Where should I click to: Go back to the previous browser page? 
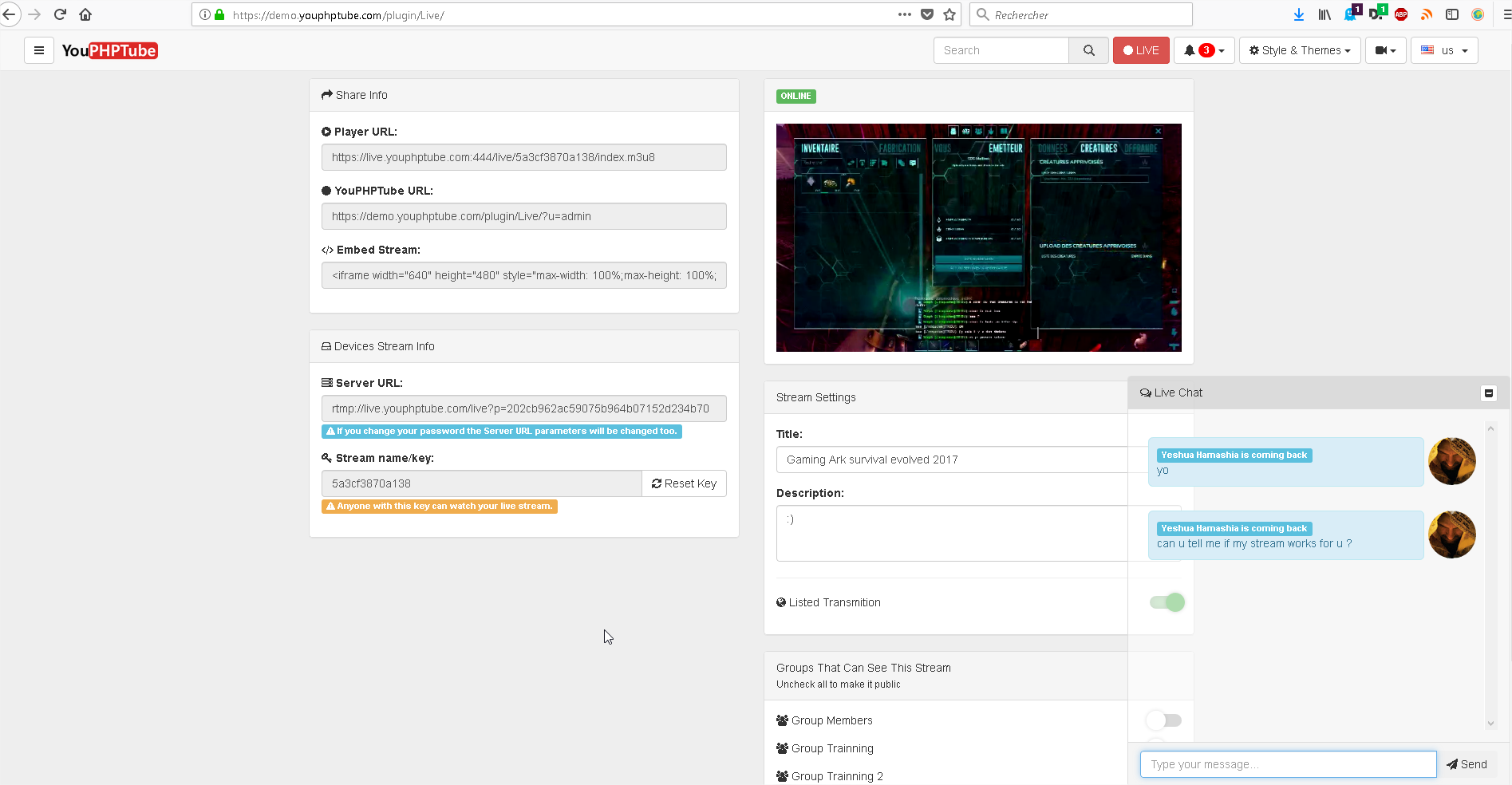[x=10, y=14]
